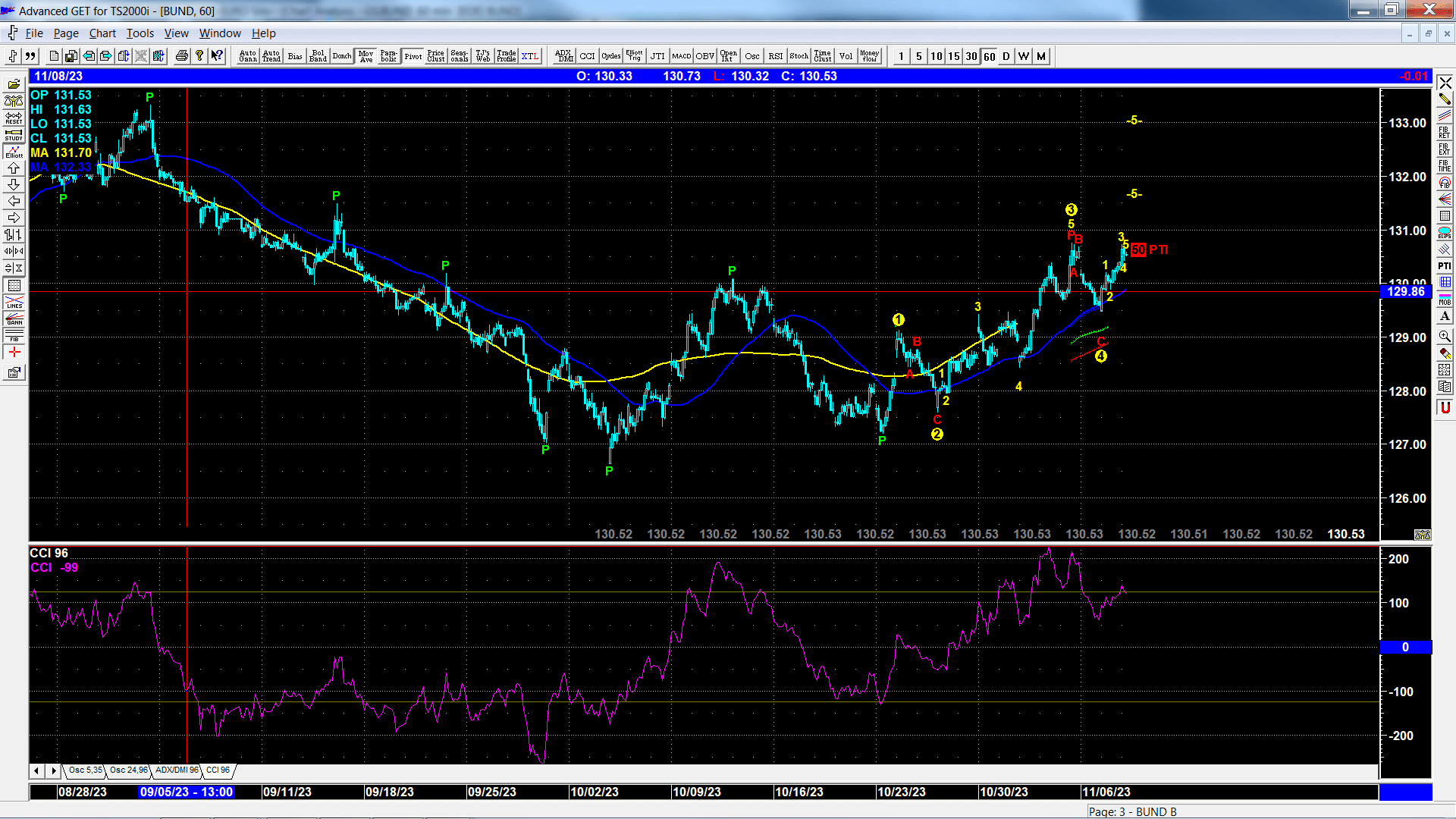Image resolution: width=1456 pixels, height=819 pixels.
Task: Toggle the Pivot study
Action: coord(413,56)
